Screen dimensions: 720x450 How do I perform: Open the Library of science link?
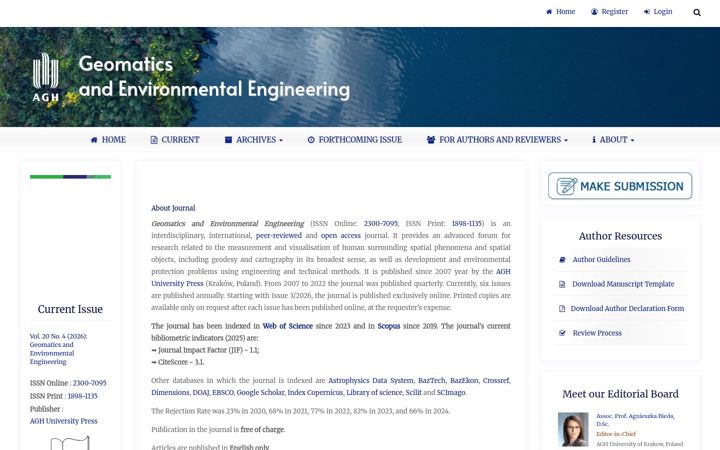tap(374, 393)
